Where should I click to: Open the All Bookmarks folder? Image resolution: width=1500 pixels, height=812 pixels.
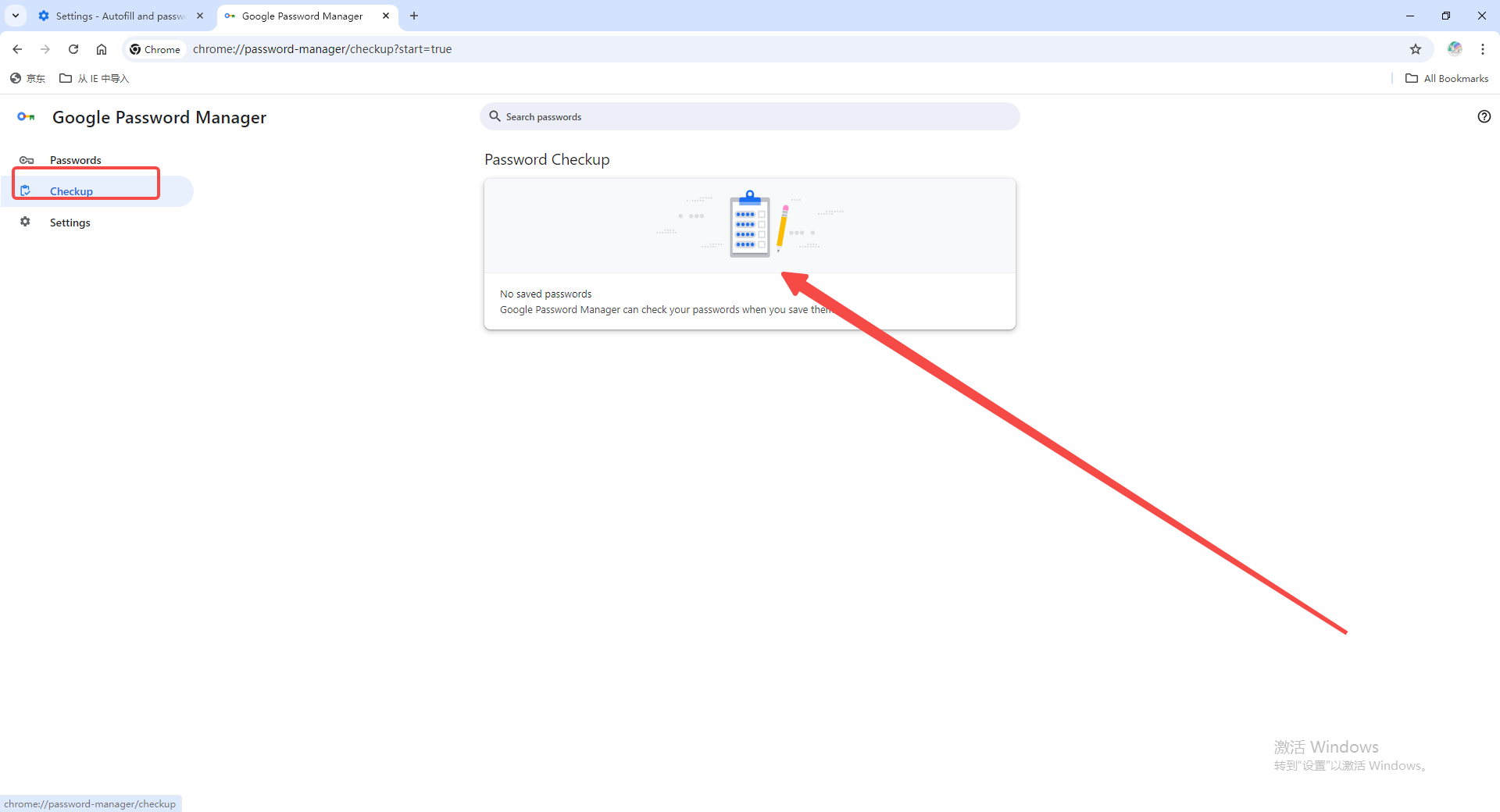[x=1447, y=78]
